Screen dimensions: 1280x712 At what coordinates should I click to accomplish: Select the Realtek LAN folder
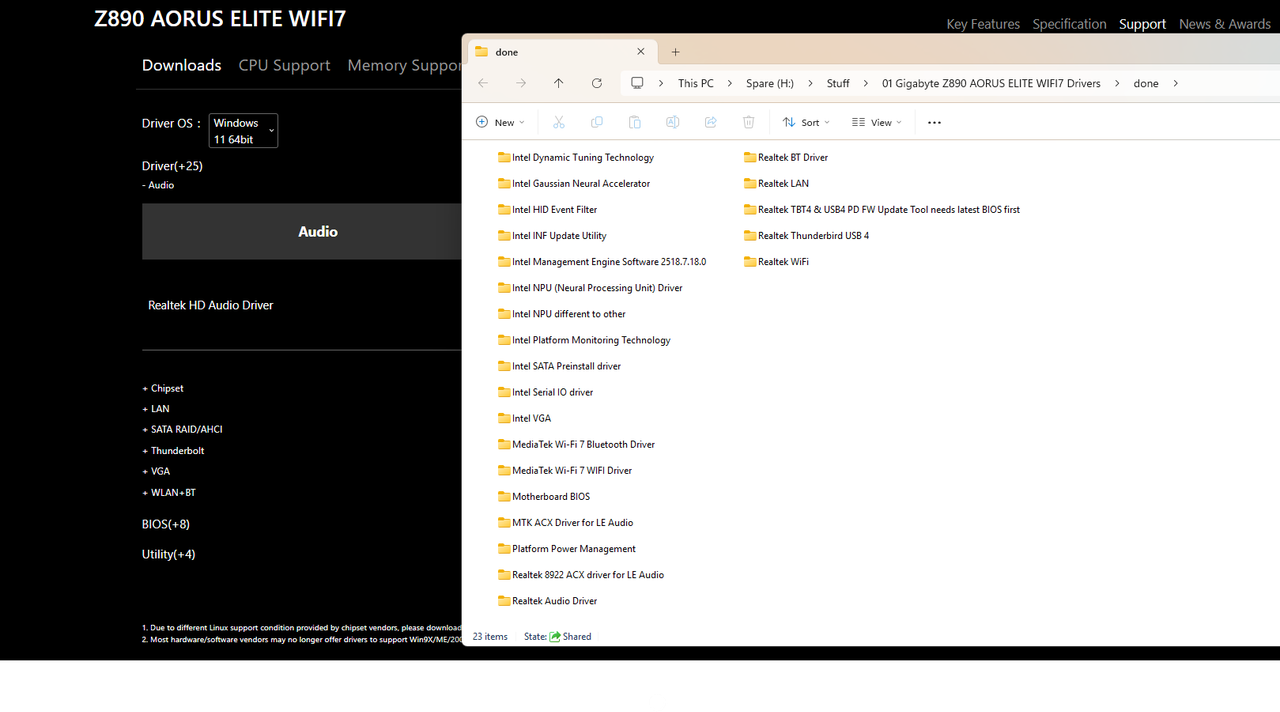776,183
